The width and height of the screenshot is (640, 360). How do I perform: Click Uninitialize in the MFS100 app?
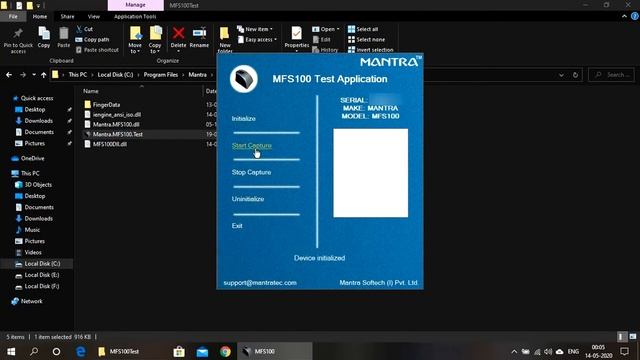point(248,199)
